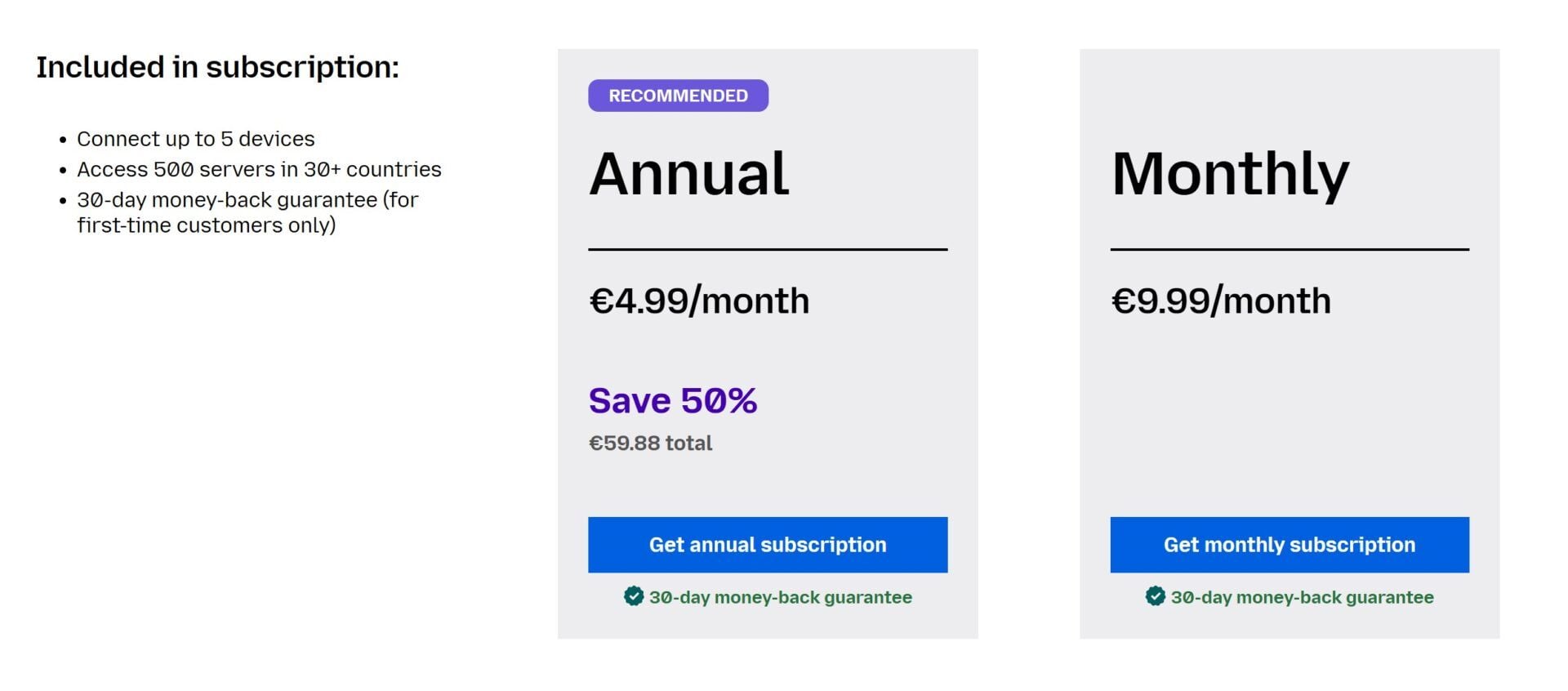
Task: Click the Get monthly subscription button
Action: click(1289, 544)
